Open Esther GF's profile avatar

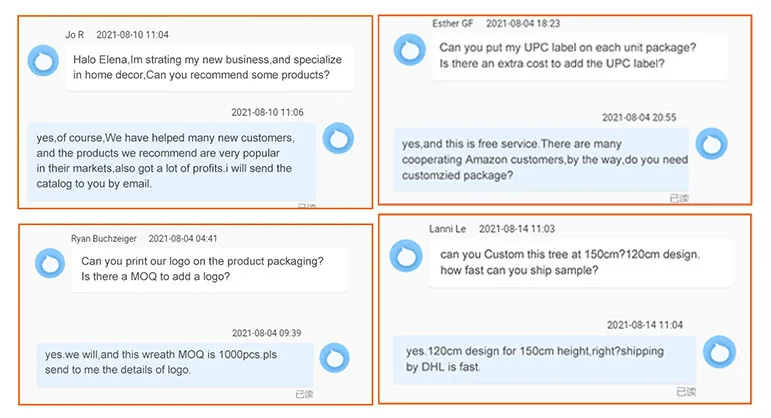(410, 49)
